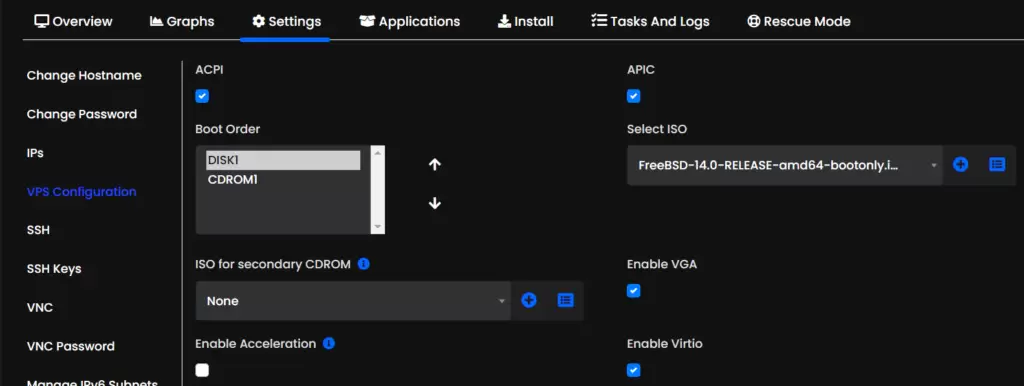
Task: Open the Select ISO FreeBSD dropdown
Action: [x=784, y=165]
